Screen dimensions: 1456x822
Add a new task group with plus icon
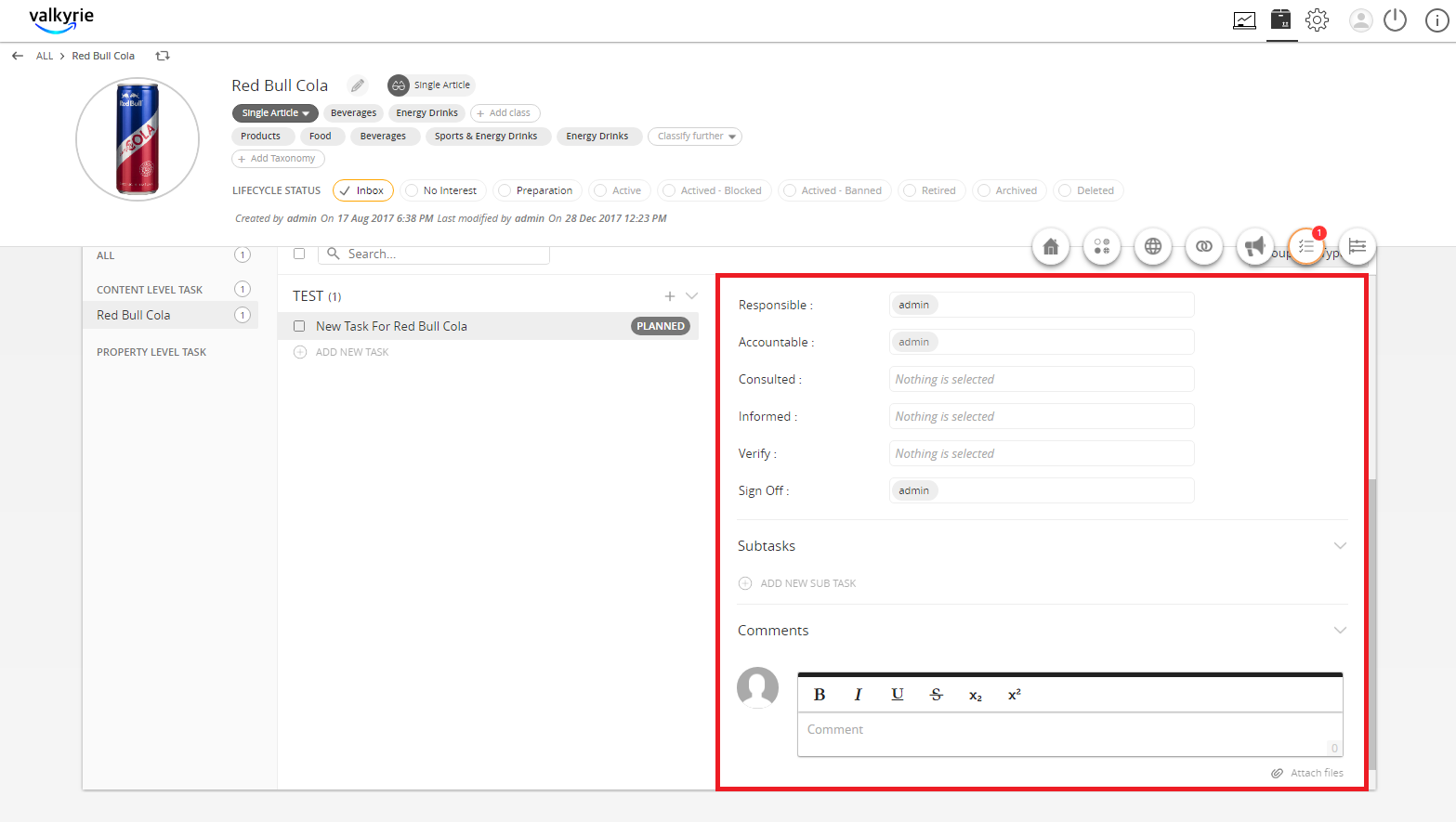[670, 296]
